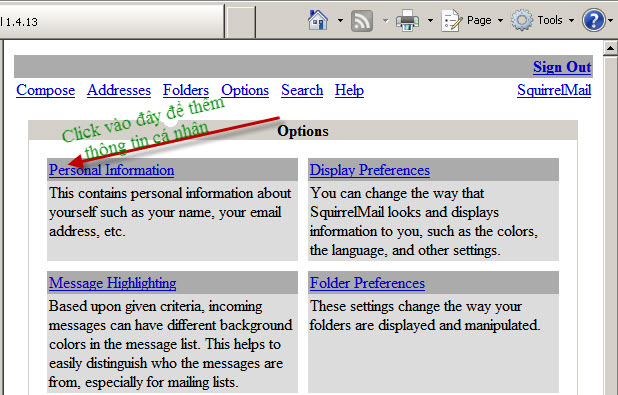Expand the Help icon dropdown arrow
Image resolution: width=618 pixels, height=395 pixels.
point(611,20)
